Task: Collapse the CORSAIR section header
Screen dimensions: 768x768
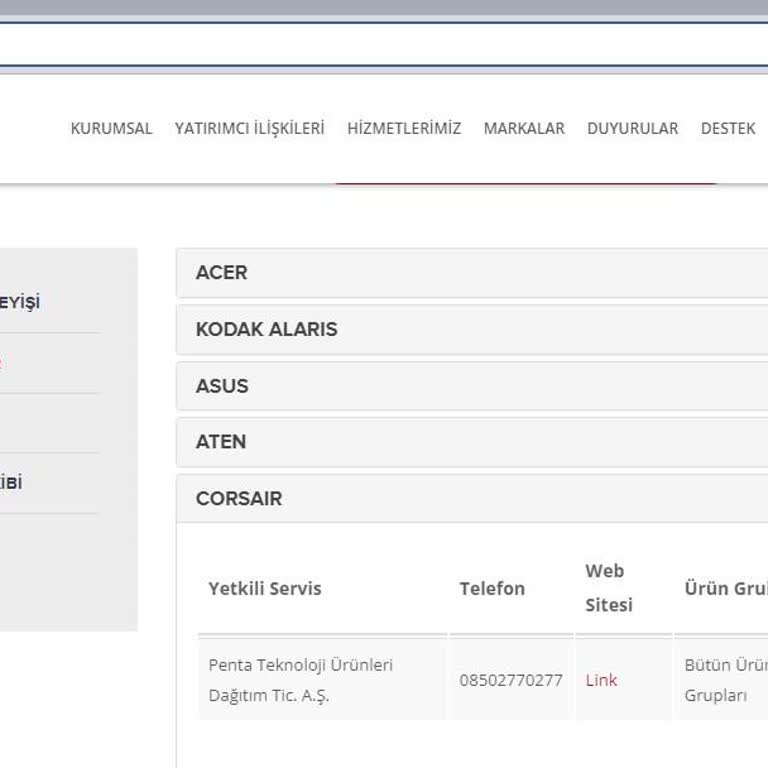Action: [472, 499]
